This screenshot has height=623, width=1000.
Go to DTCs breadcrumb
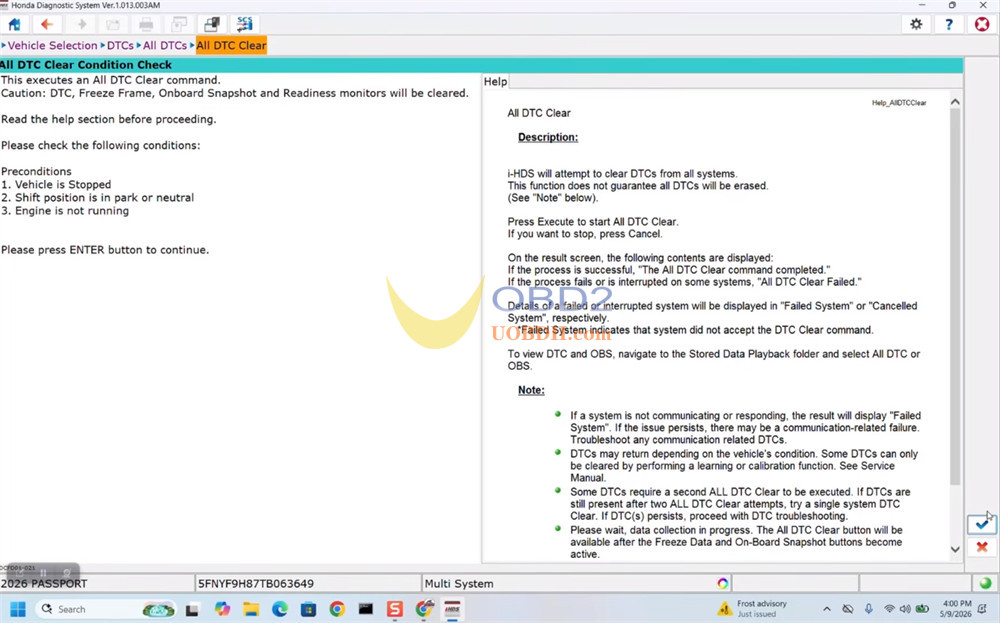pyautogui.click(x=121, y=45)
